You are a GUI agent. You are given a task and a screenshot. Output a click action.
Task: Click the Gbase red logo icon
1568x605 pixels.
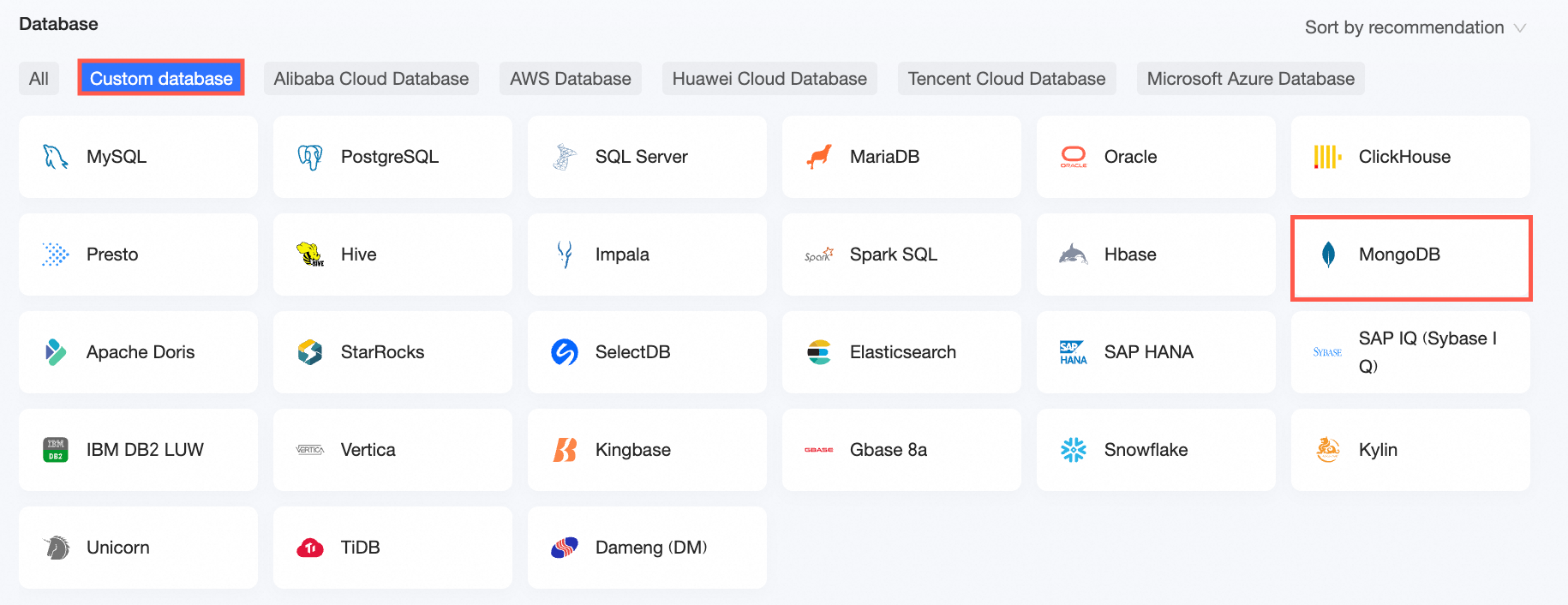tap(819, 450)
